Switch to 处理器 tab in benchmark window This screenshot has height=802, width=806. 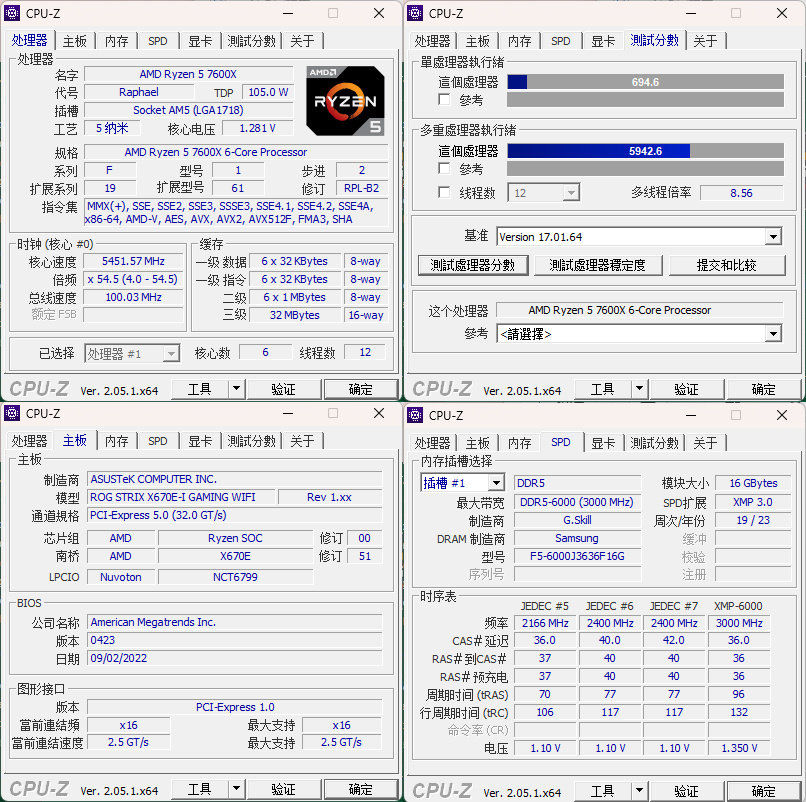click(432, 41)
